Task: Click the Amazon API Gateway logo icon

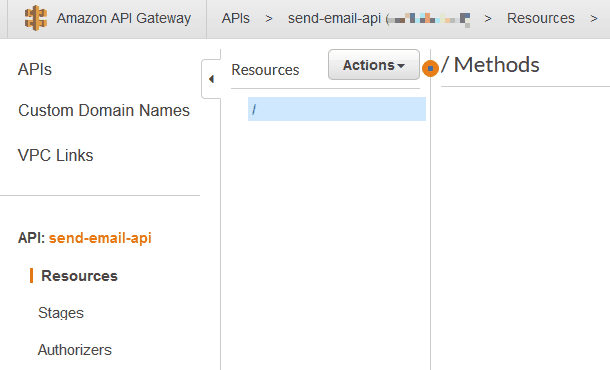Action: (36, 18)
